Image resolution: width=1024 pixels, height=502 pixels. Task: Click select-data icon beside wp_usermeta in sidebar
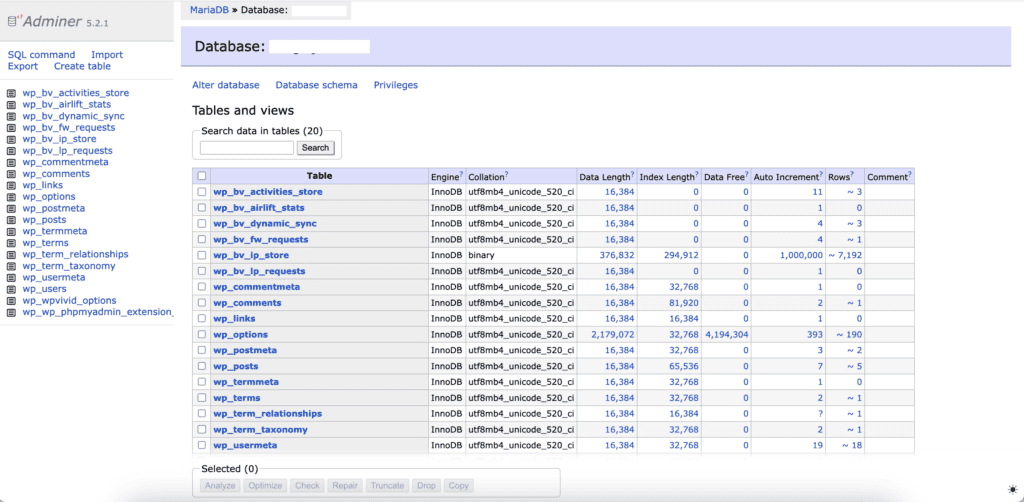click(x=11, y=277)
